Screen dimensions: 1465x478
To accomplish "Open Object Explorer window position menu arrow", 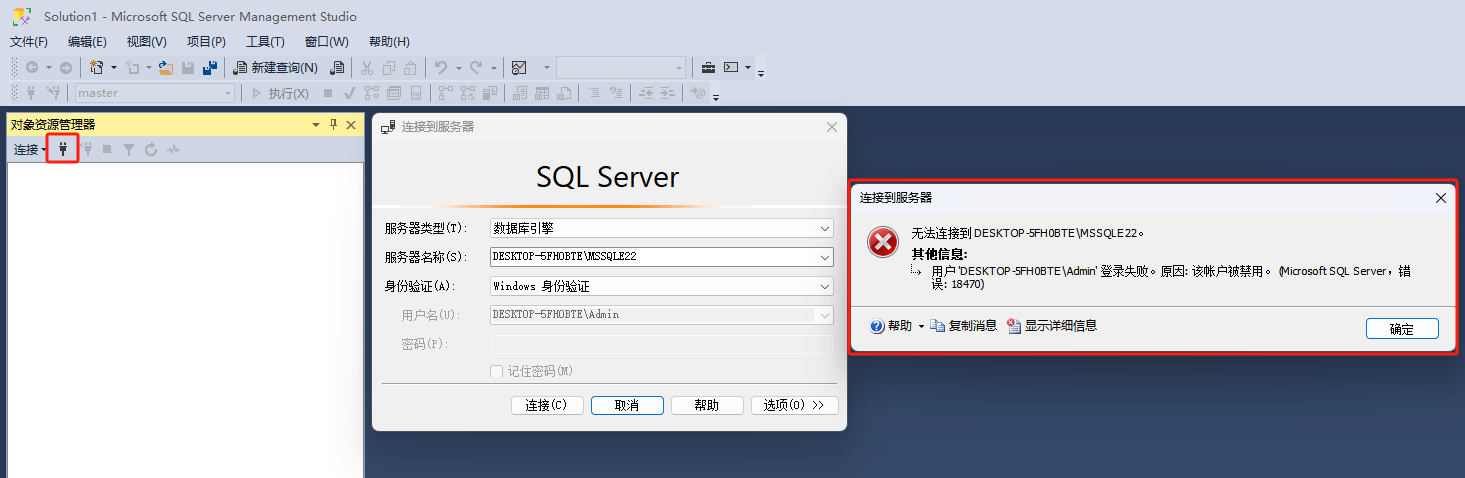I will coord(317,124).
